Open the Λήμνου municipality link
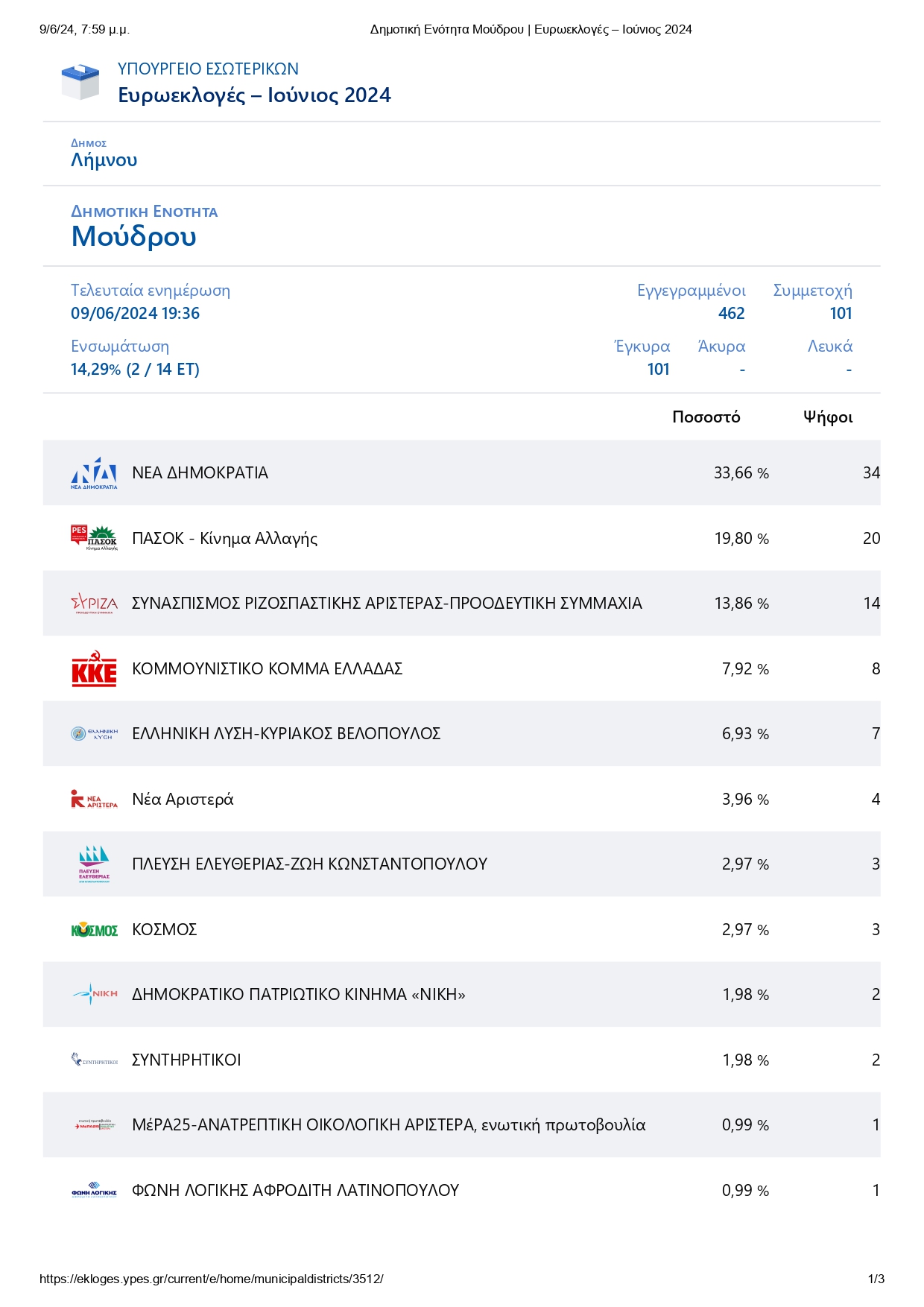Image resolution: width=924 pixels, height=1307 pixels. (104, 160)
